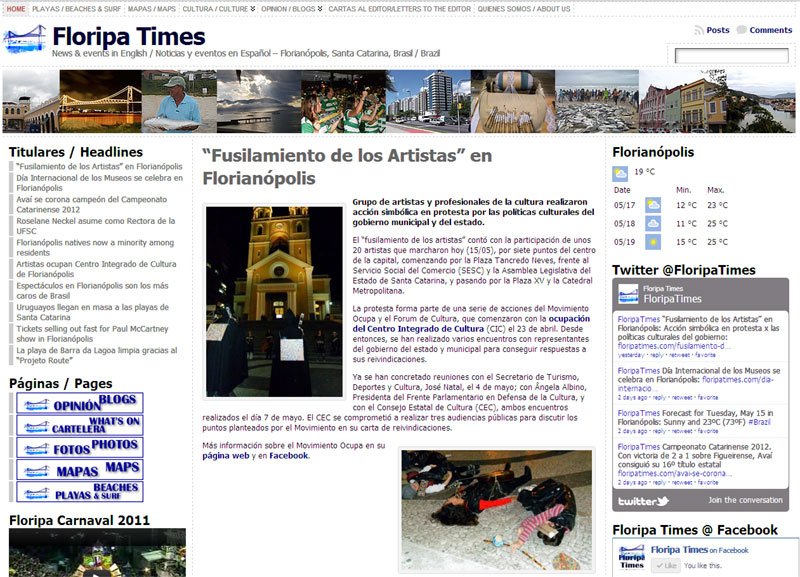The image size is (800, 577).
Task: Click the current weather icon beside 19 °C
Action: click(620, 173)
